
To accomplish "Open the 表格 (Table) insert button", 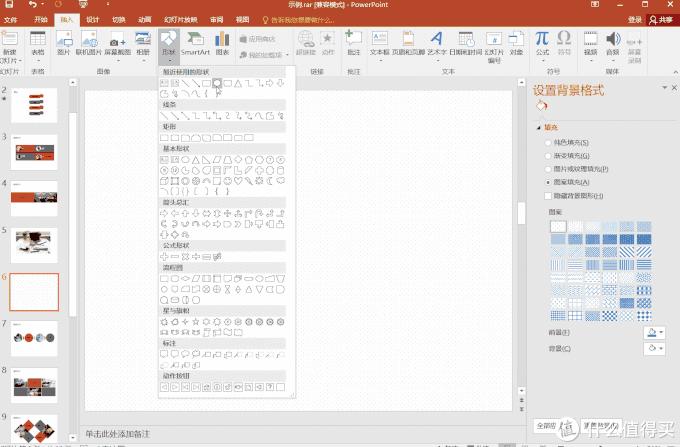I will tap(38, 44).
